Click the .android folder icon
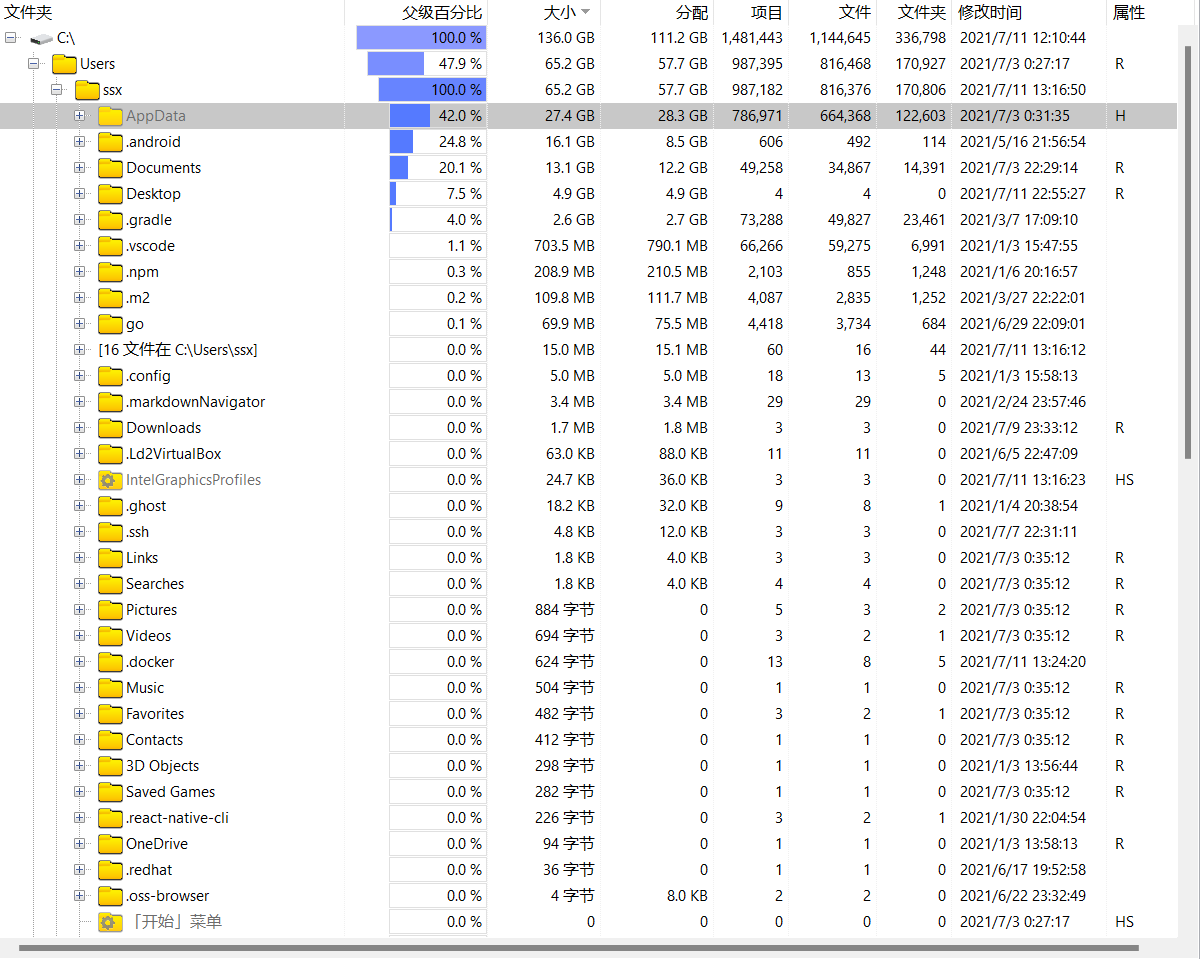This screenshot has height=959, width=1200. click(110, 142)
